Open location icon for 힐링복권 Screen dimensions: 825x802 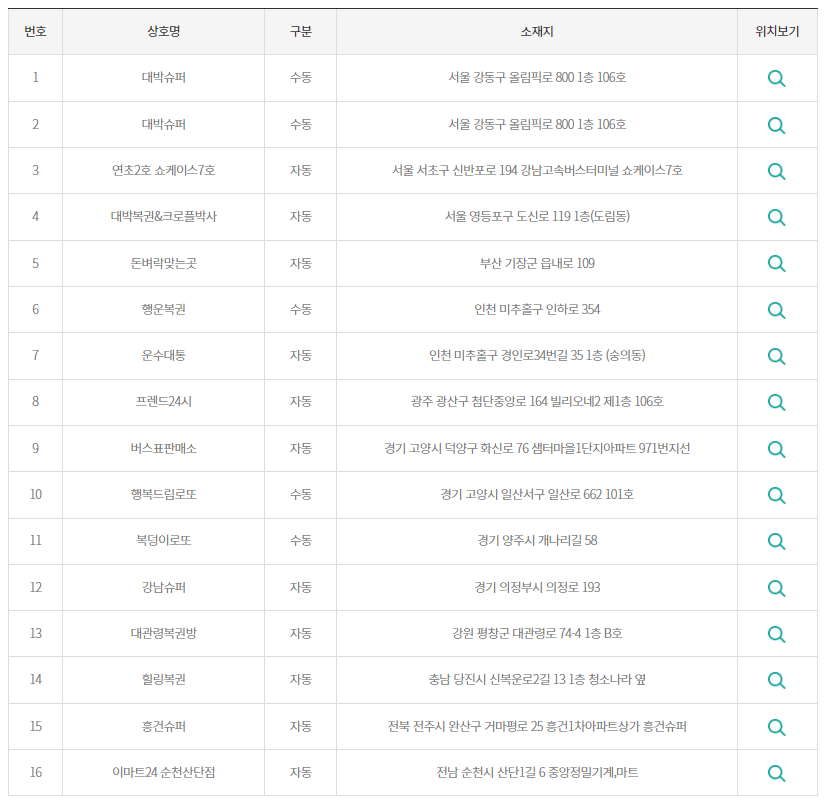776,680
